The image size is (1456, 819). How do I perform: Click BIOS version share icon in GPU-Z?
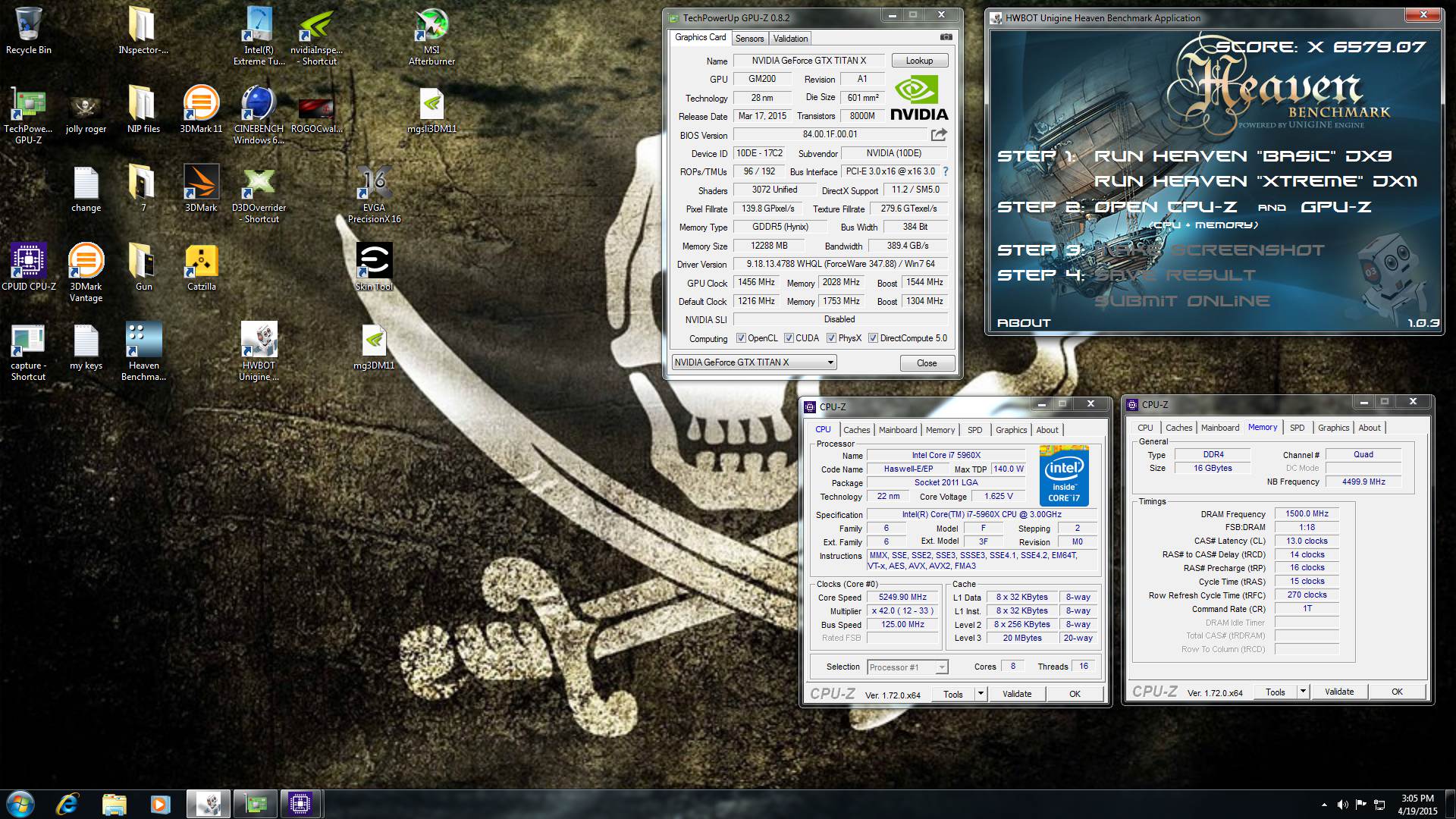point(939,135)
